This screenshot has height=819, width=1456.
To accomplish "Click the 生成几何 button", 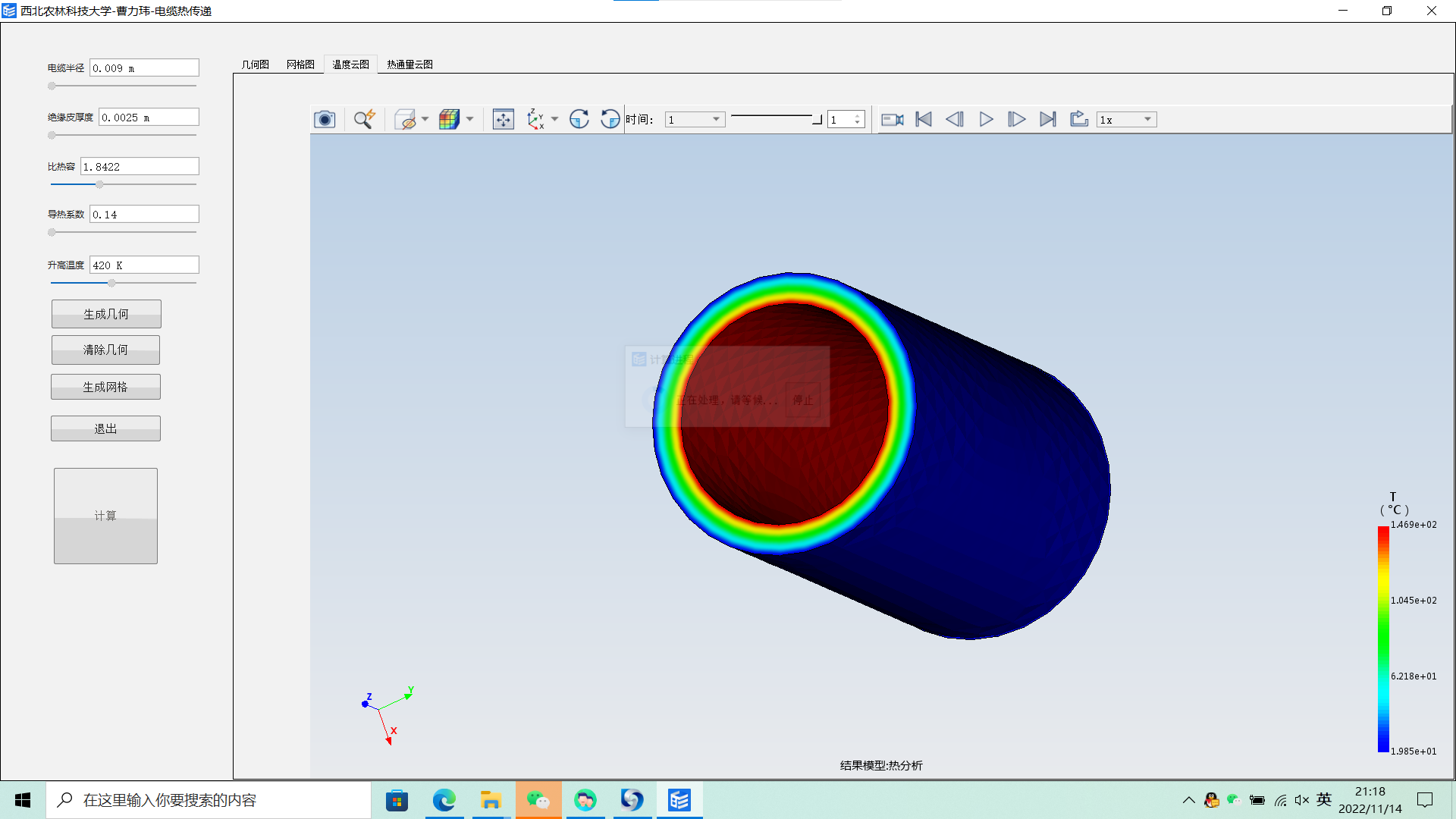I will click(105, 313).
